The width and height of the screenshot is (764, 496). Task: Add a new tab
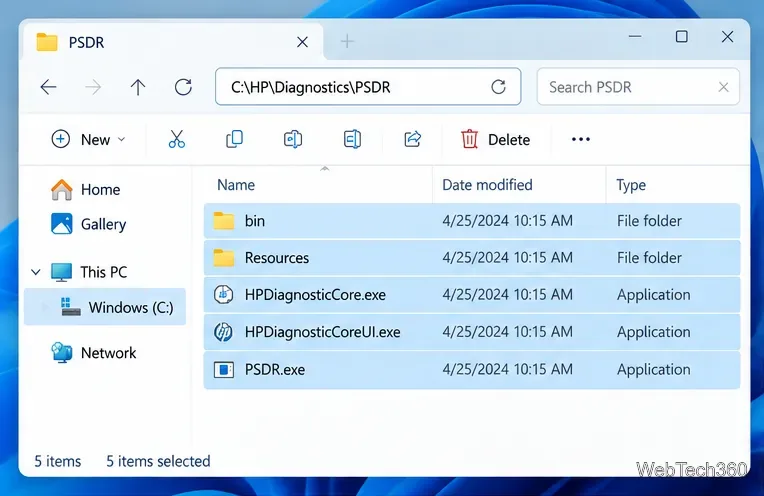347,41
